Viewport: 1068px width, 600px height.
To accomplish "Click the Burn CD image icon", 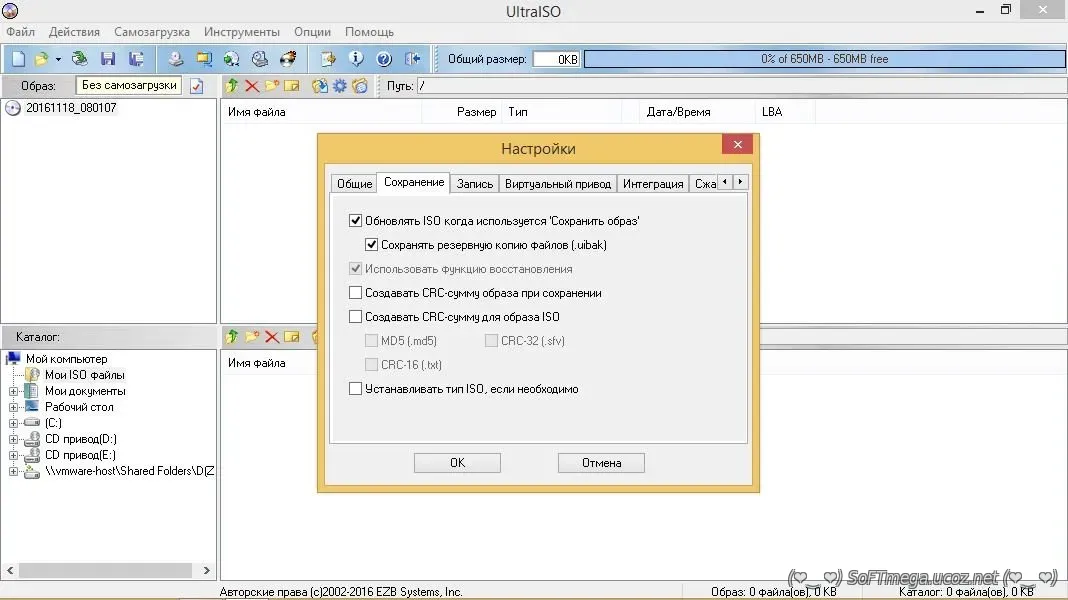I will 288,59.
